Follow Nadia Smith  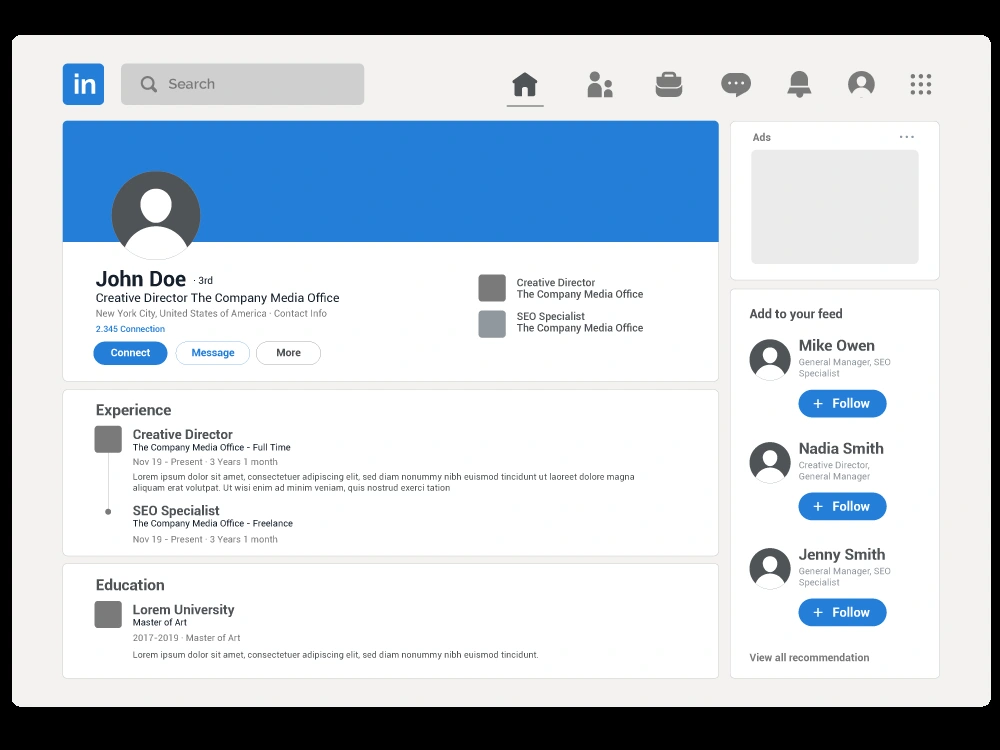pyautogui.click(x=842, y=506)
